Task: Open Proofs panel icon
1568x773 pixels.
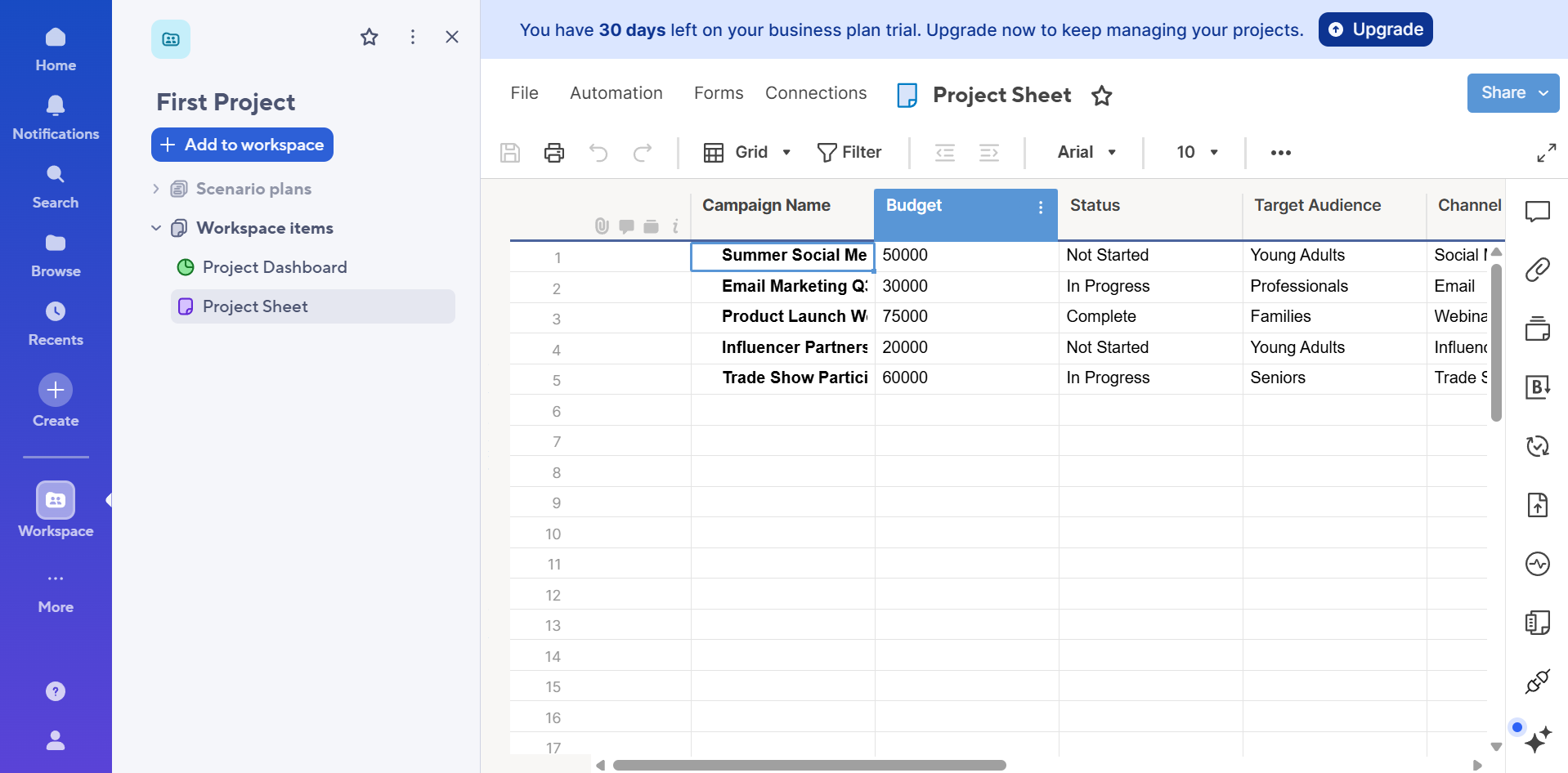Action: [x=1538, y=328]
